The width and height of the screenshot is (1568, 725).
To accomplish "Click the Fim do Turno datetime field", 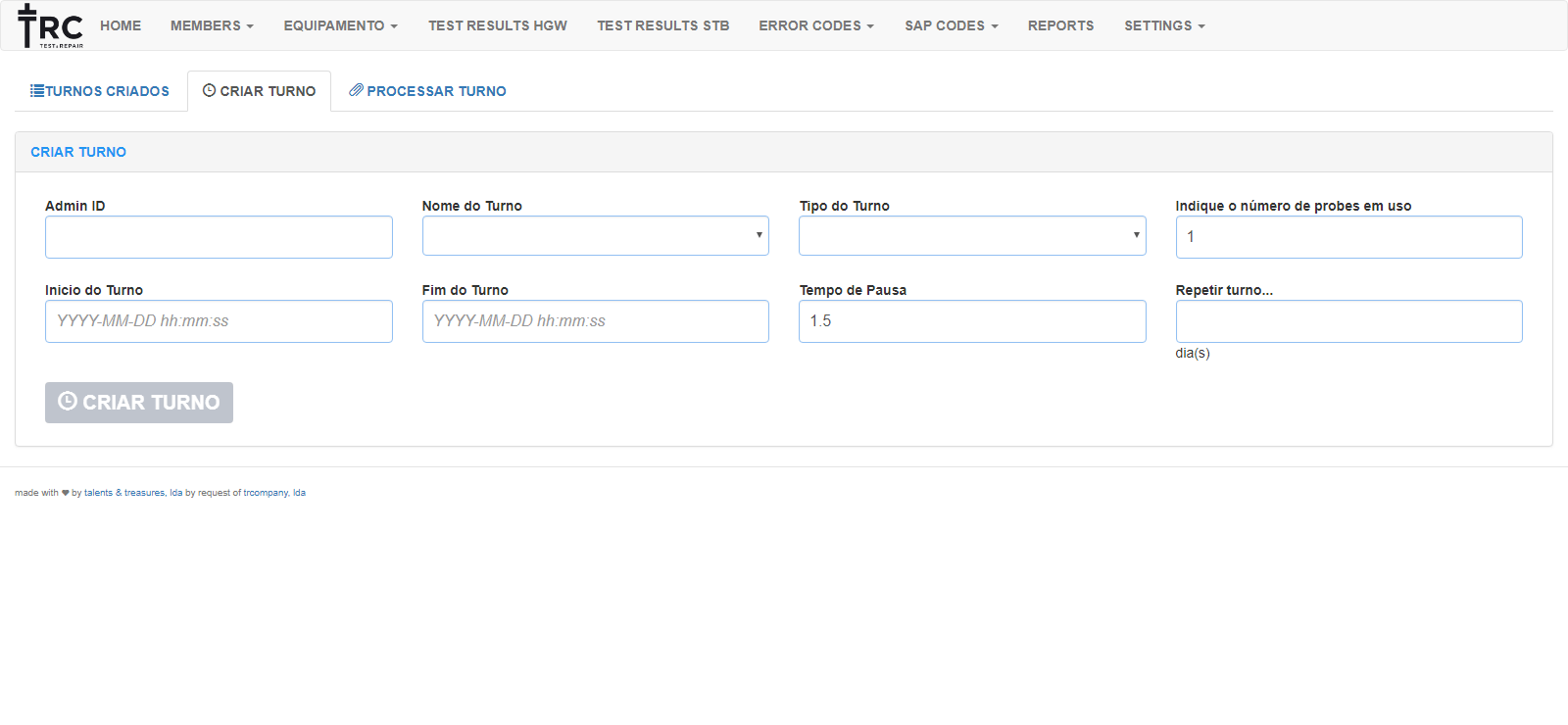I will point(595,321).
